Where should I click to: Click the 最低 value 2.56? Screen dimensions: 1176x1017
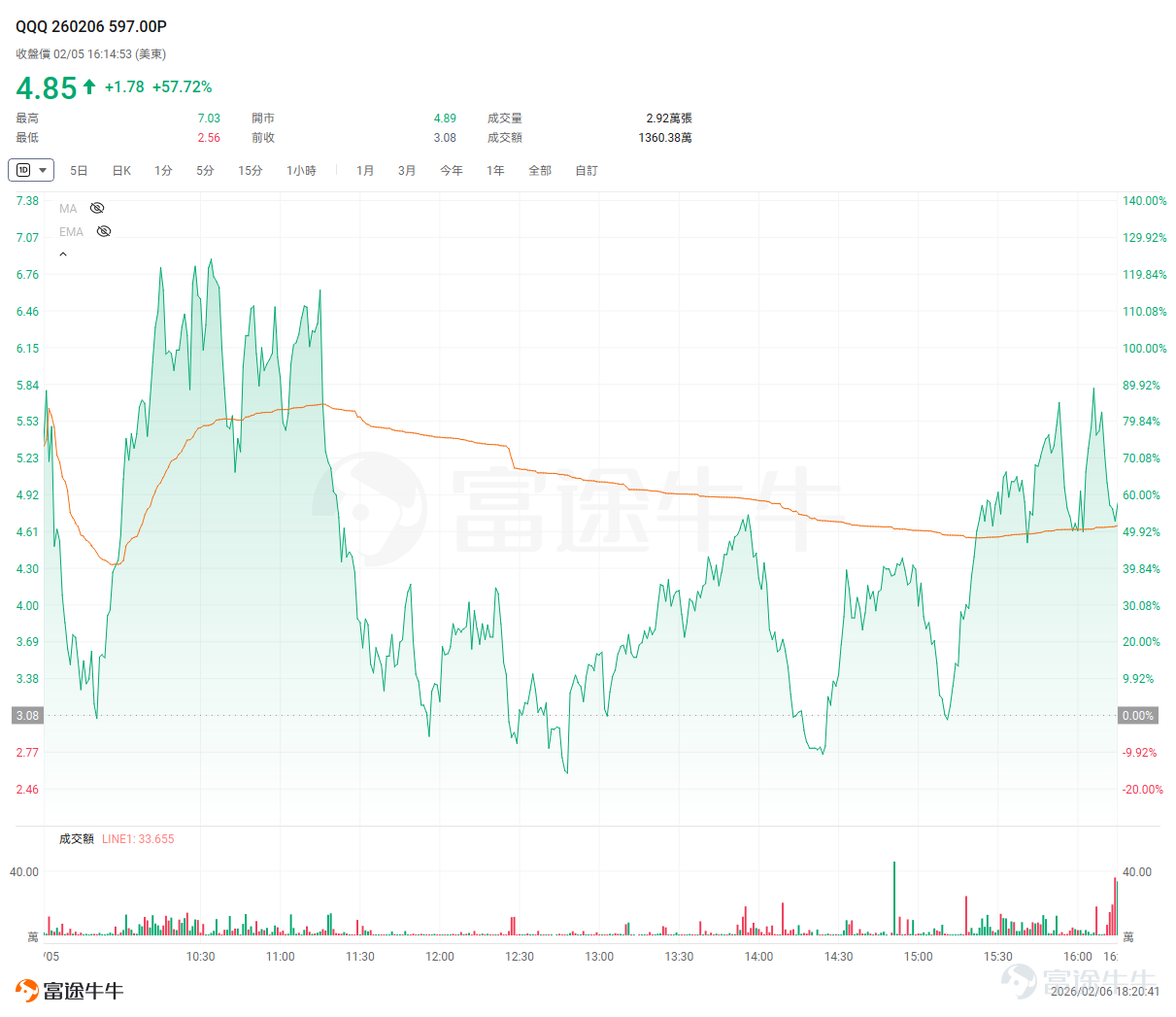tap(209, 138)
